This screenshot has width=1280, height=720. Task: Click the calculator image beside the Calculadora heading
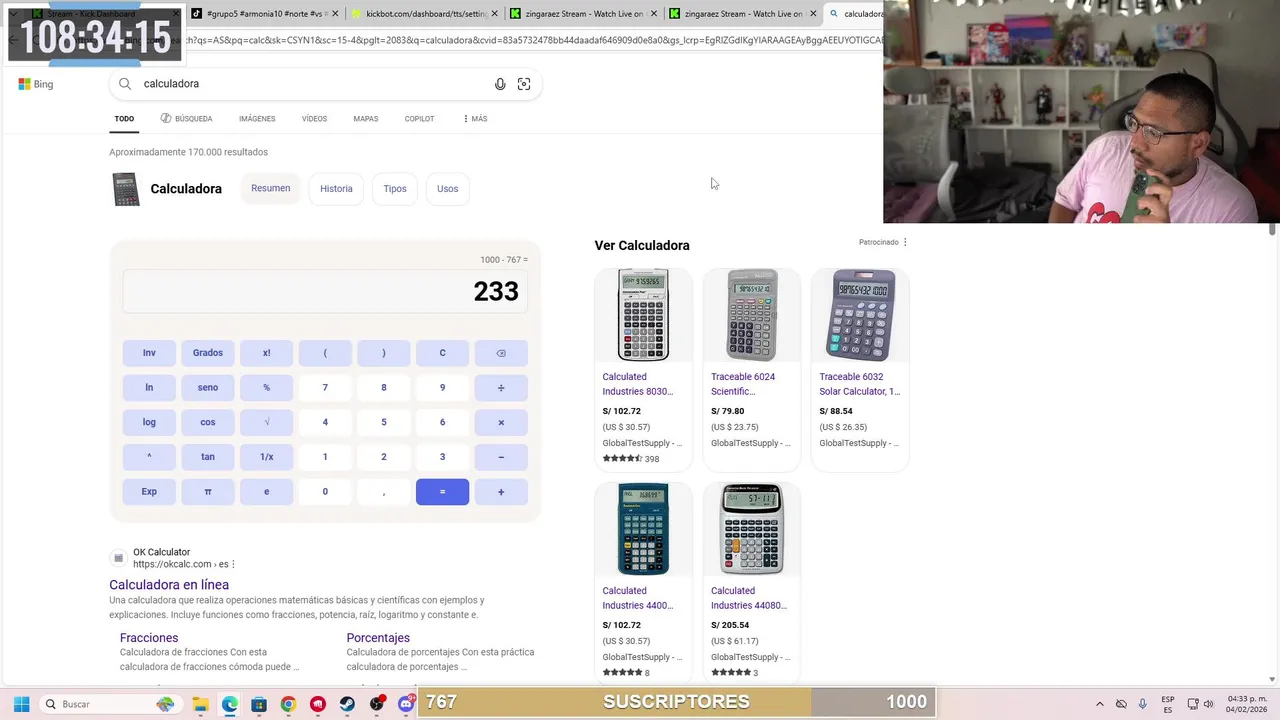(126, 189)
